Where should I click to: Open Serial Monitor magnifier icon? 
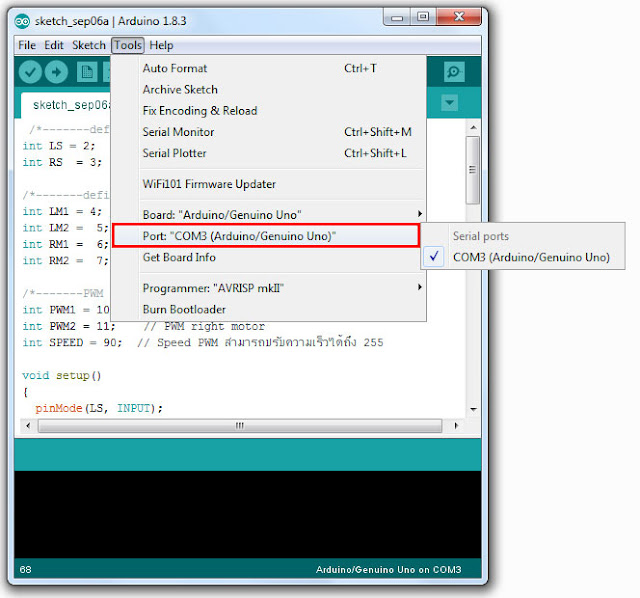[x=453, y=72]
